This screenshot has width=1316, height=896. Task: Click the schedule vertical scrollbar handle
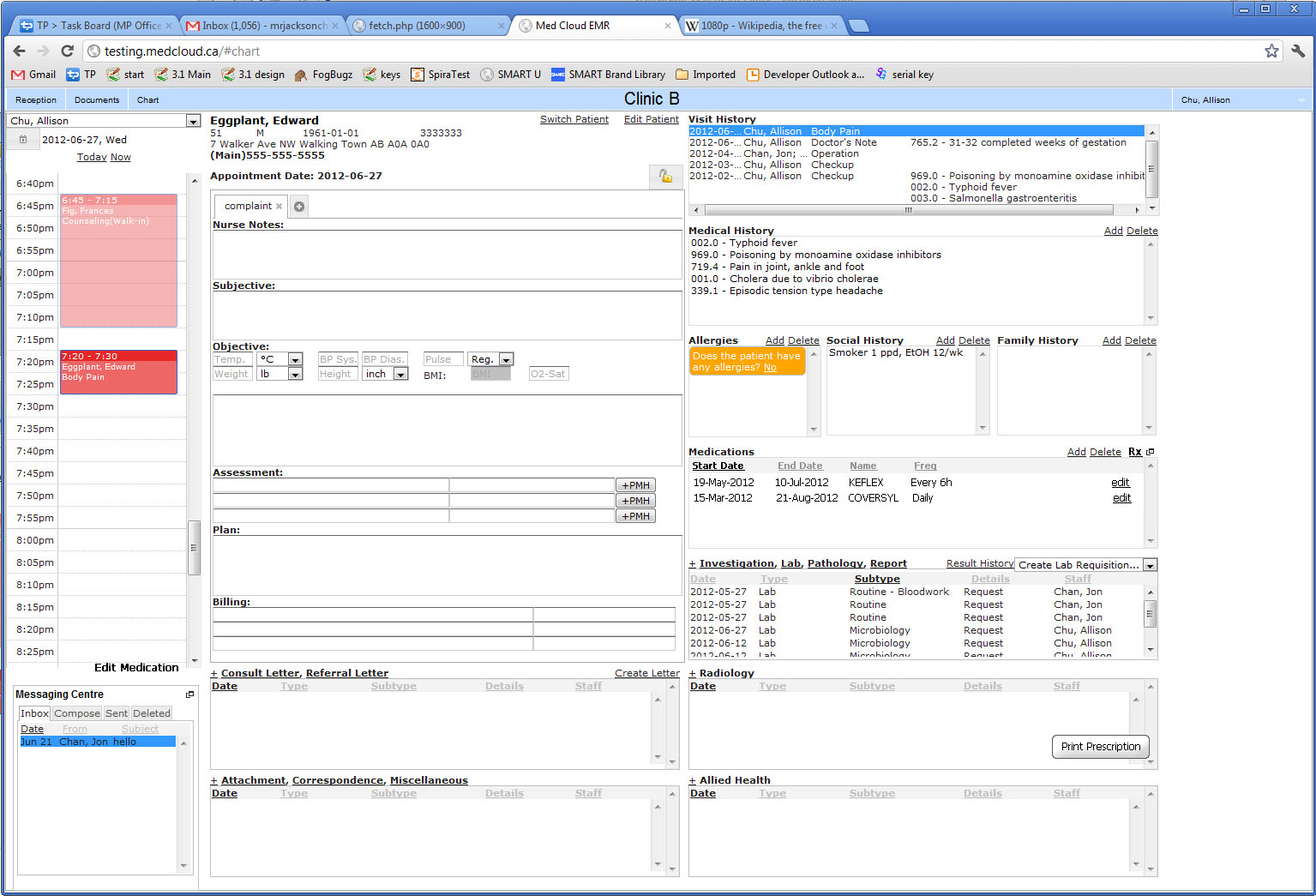(x=195, y=548)
